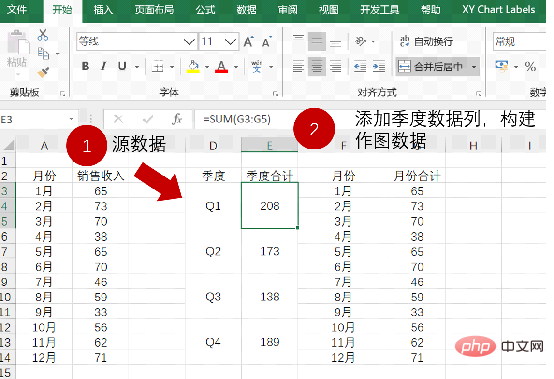Switch to the 插入 Insert tab

coord(103,10)
